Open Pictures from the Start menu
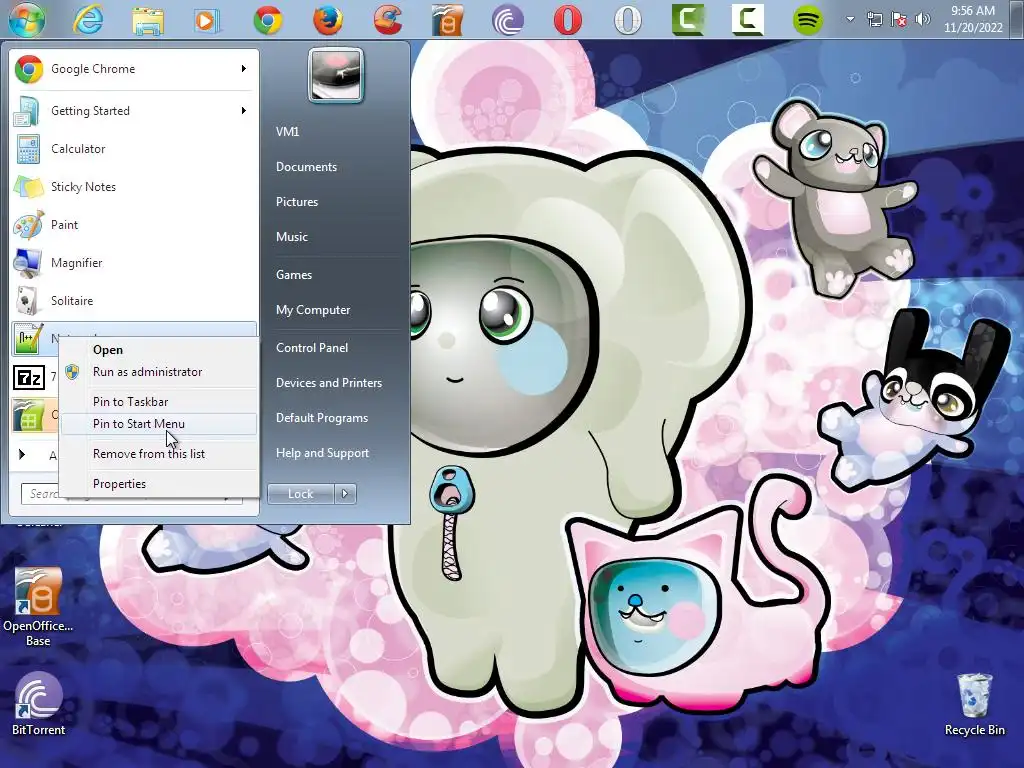 (x=296, y=202)
